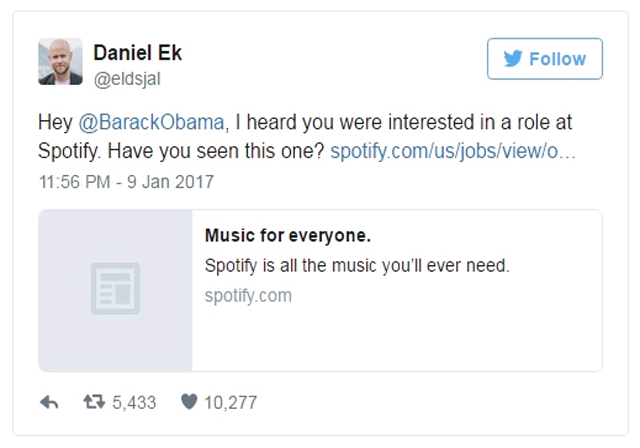Click the article placeholder icon in link card
Screen dimensions: 640x448
[x=116, y=289]
